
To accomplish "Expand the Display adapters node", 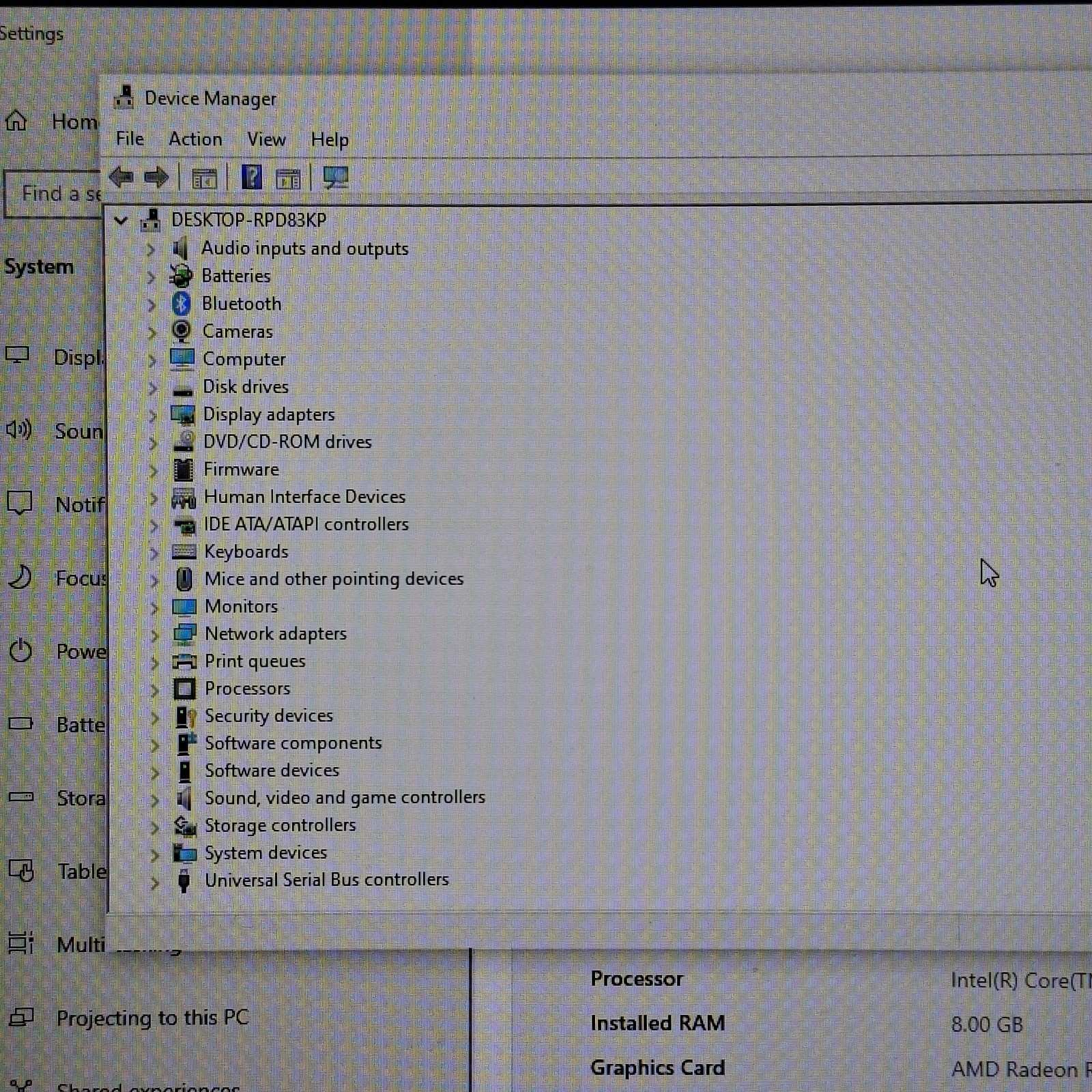I will (153, 415).
